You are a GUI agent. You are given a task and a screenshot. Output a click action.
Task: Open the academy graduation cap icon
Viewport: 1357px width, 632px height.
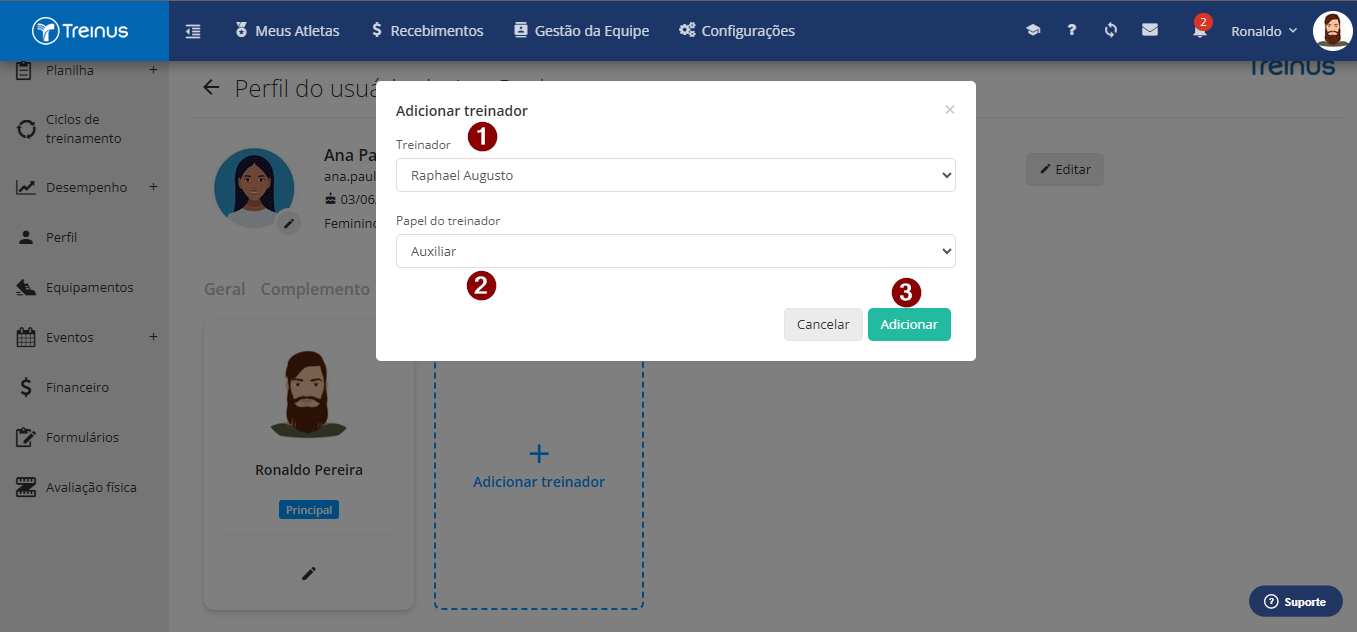pos(1033,31)
